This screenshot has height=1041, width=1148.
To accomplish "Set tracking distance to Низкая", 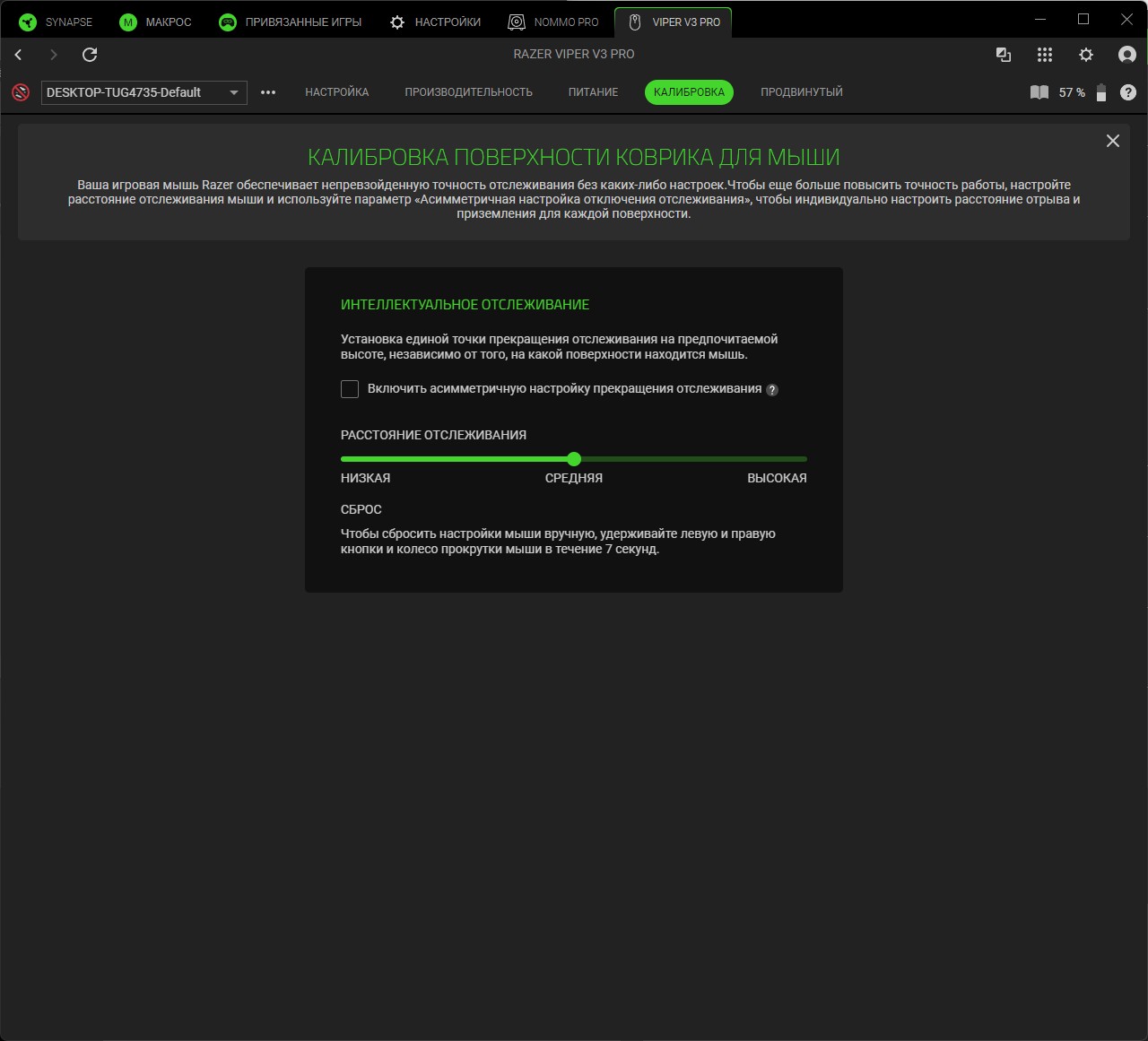I will pyautogui.click(x=365, y=478).
